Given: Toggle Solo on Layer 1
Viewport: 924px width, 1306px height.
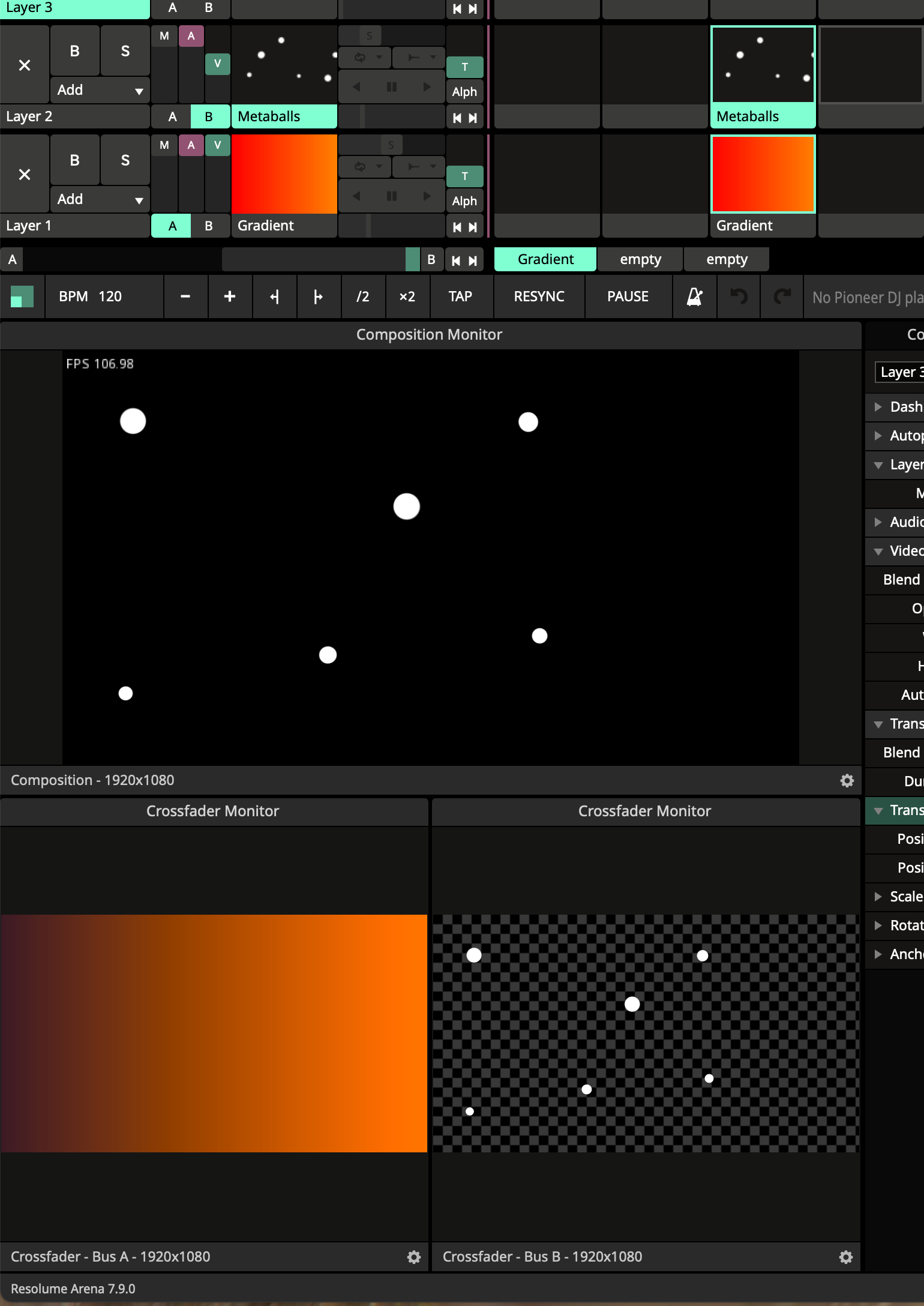Looking at the screenshot, I should coord(125,160).
